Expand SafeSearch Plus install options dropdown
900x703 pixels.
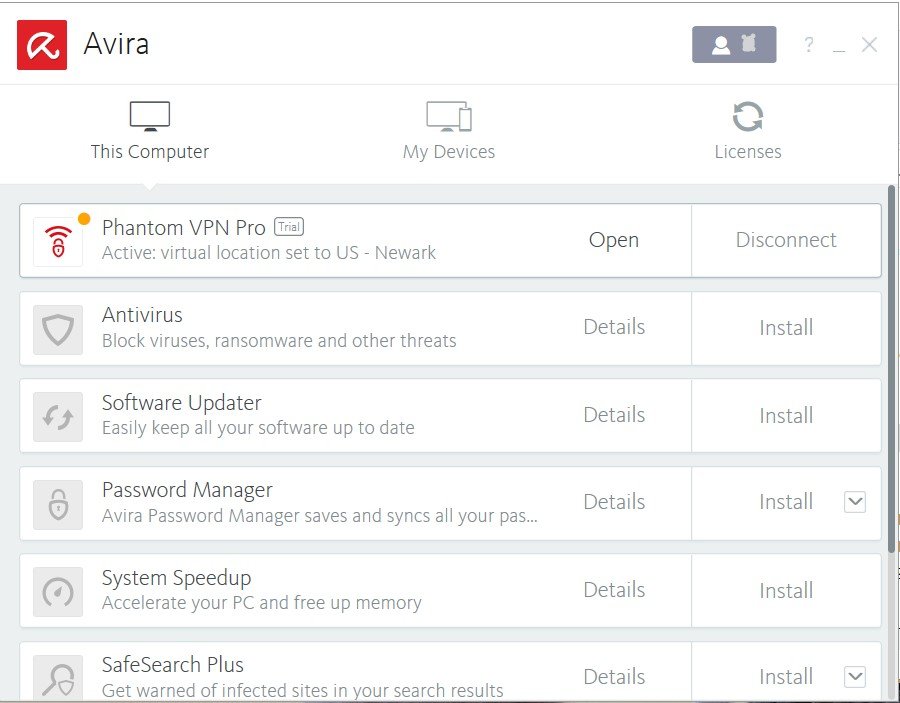tap(854, 677)
